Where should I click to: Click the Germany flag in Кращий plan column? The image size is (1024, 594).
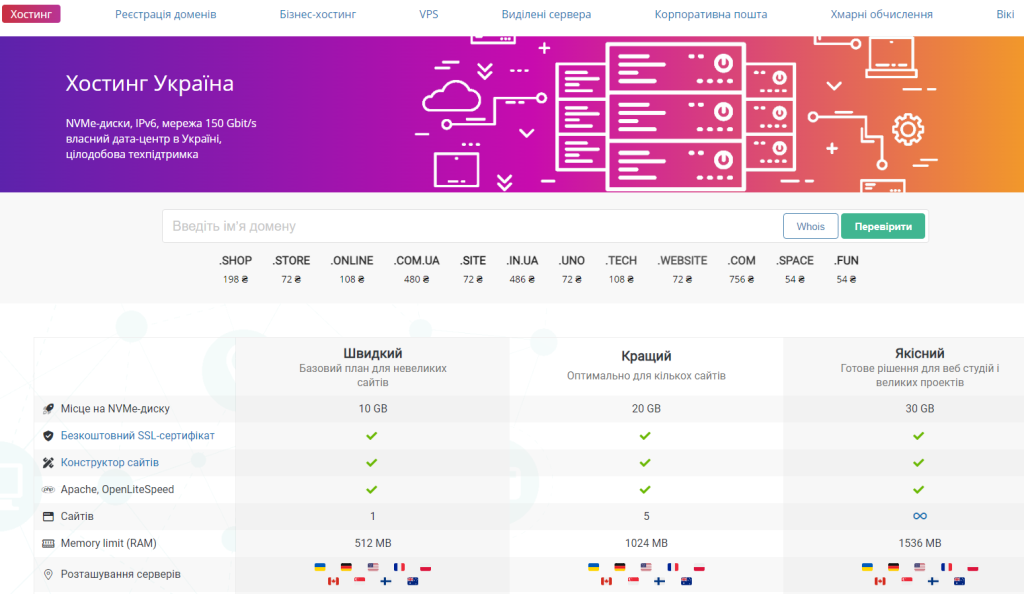[620, 567]
